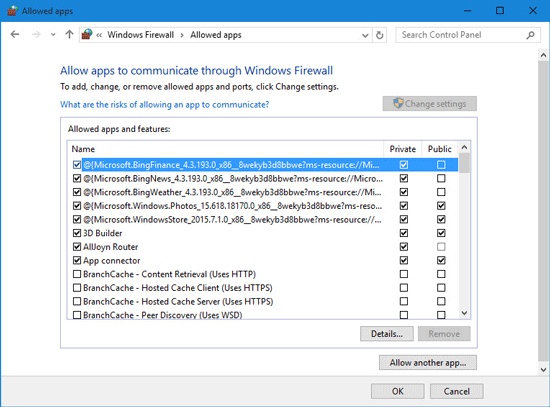Focus the Search Control Panel field
550x407 pixels.
[467, 35]
